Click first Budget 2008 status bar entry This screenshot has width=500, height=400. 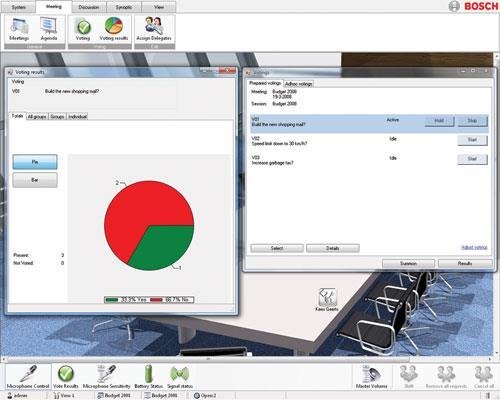114,396
